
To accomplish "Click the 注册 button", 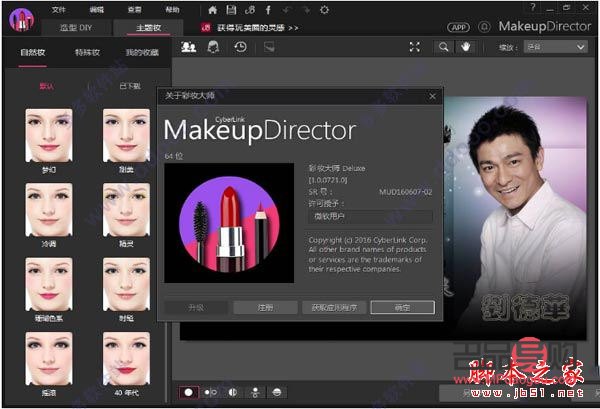I will pyautogui.click(x=265, y=308).
